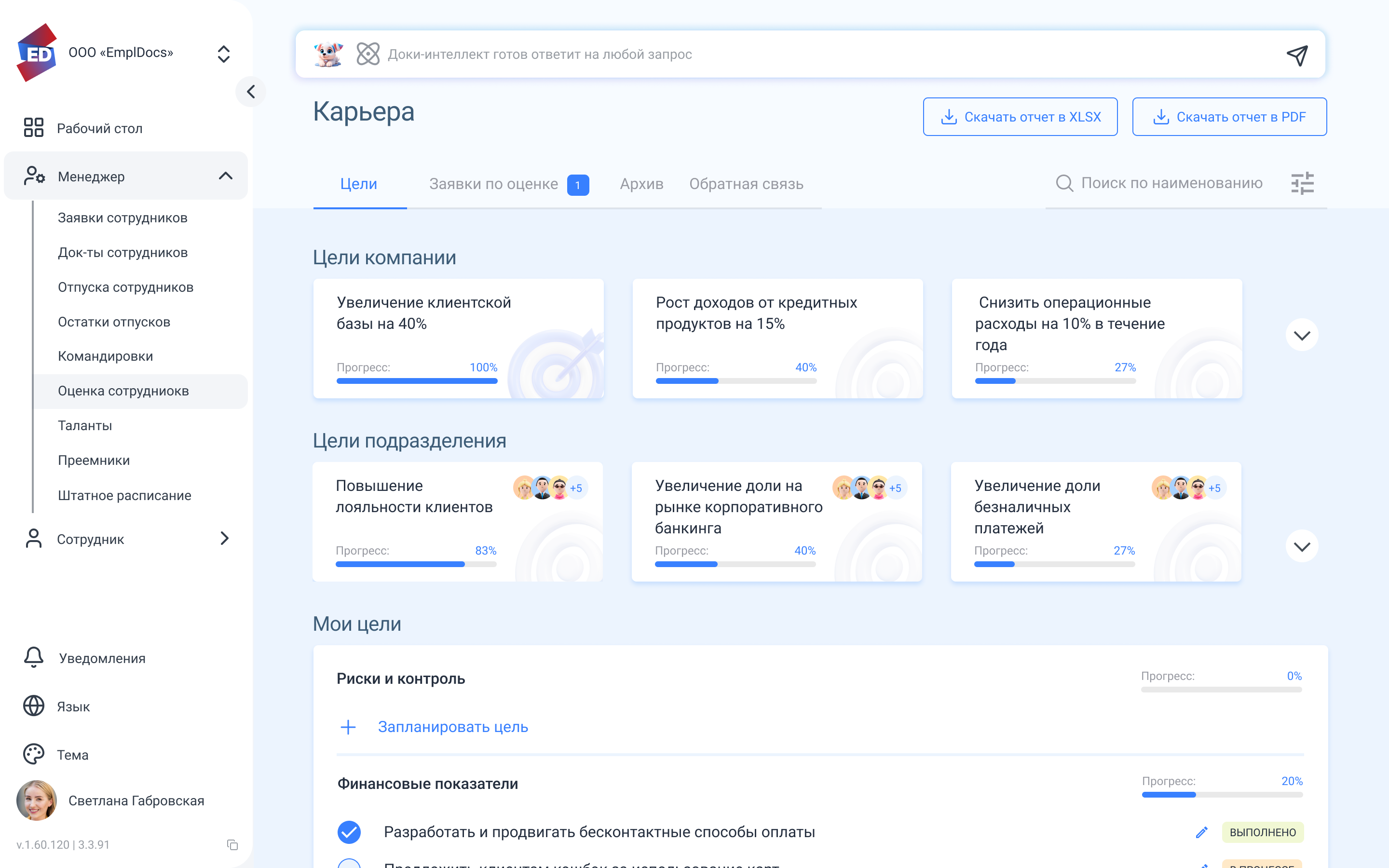Open the Архив tab
The image size is (1389, 868).
(x=641, y=184)
